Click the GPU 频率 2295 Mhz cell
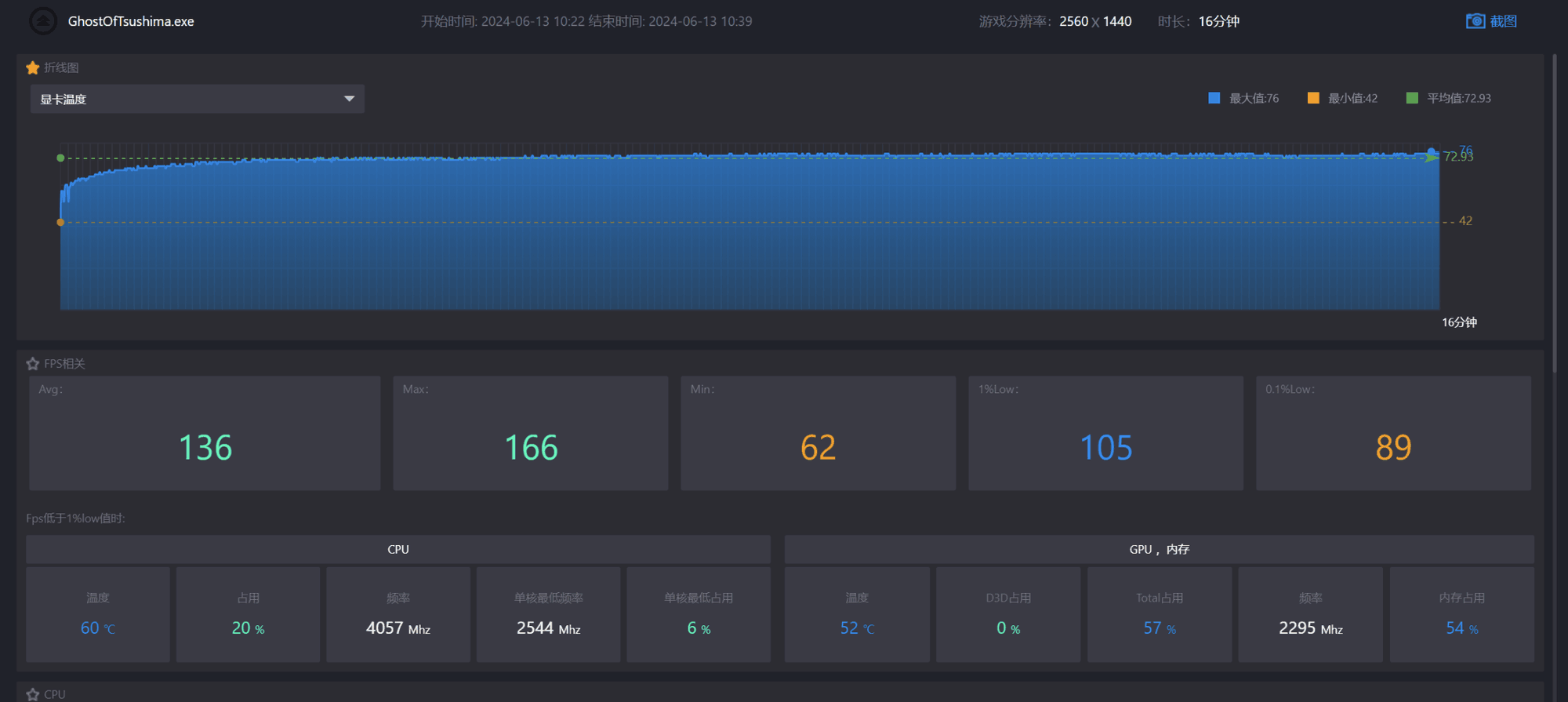This screenshot has width=1568, height=702. (x=1310, y=614)
